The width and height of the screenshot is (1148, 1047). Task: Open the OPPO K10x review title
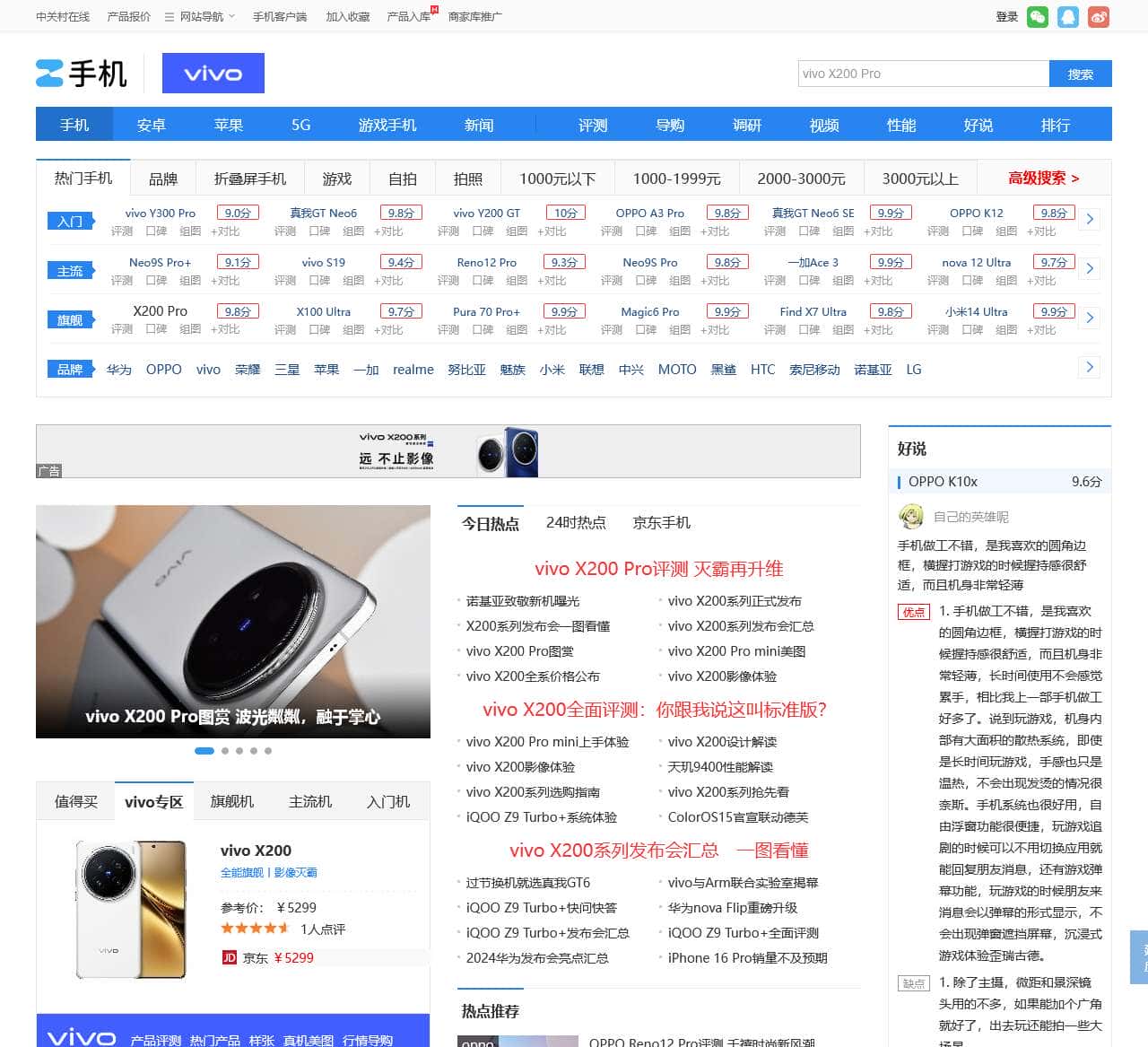click(943, 482)
